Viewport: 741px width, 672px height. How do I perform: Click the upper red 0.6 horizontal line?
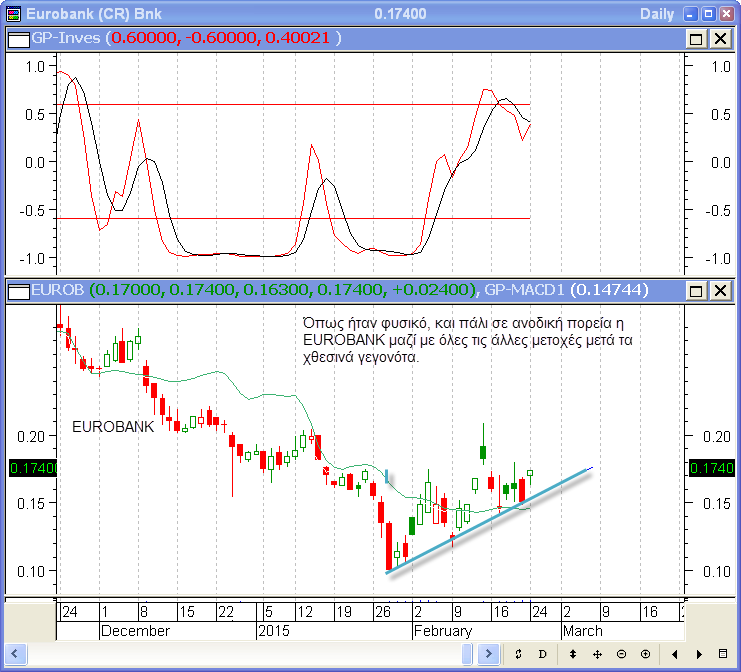tap(293, 104)
